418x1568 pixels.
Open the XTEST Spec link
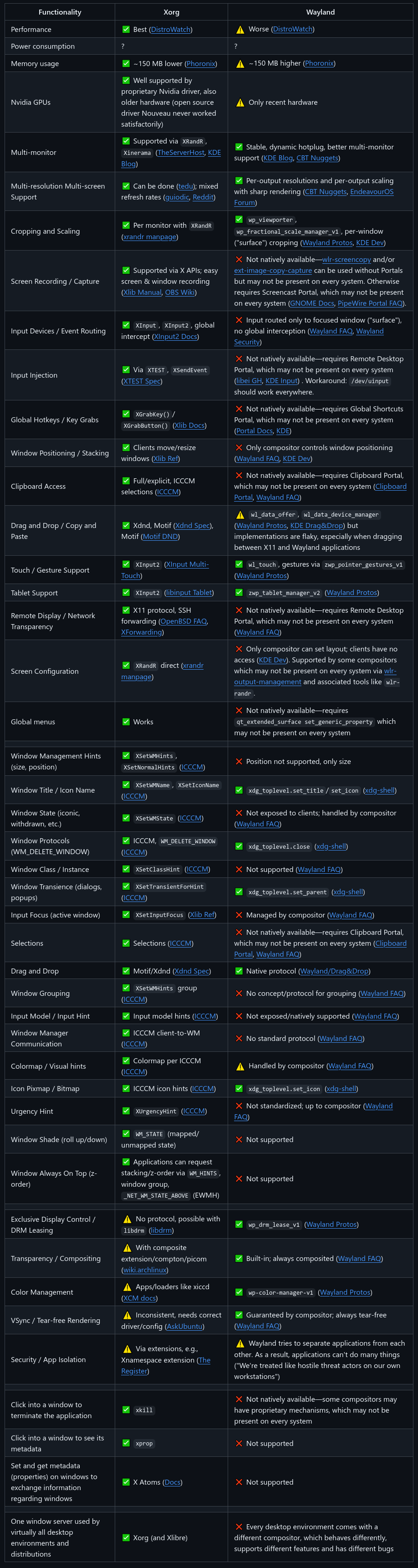pyautogui.click(x=142, y=381)
